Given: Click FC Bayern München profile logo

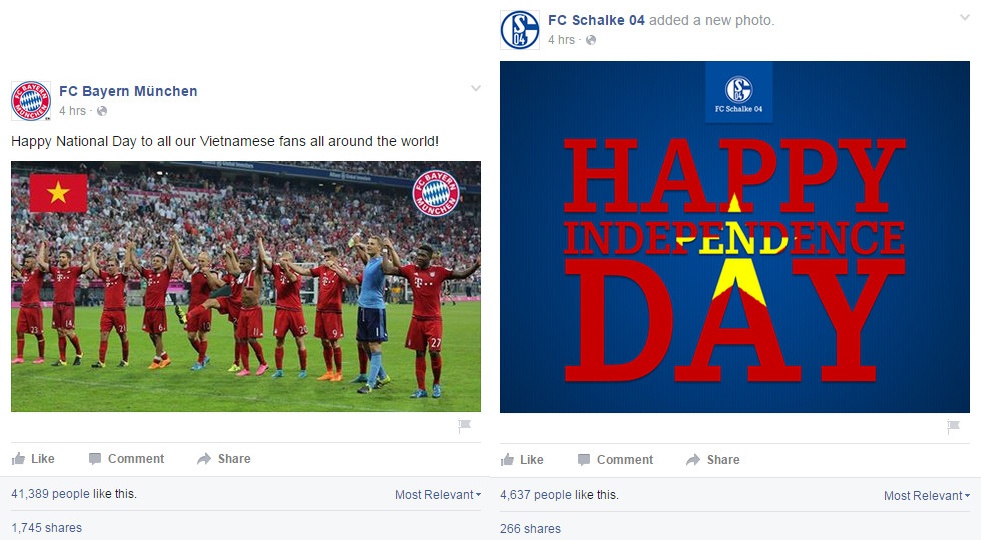Looking at the screenshot, I should (x=30, y=100).
